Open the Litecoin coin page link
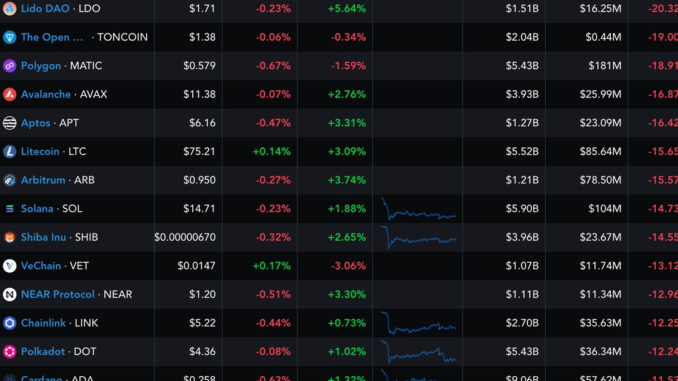Viewport: 678px width, 381px height. (x=40, y=151)
